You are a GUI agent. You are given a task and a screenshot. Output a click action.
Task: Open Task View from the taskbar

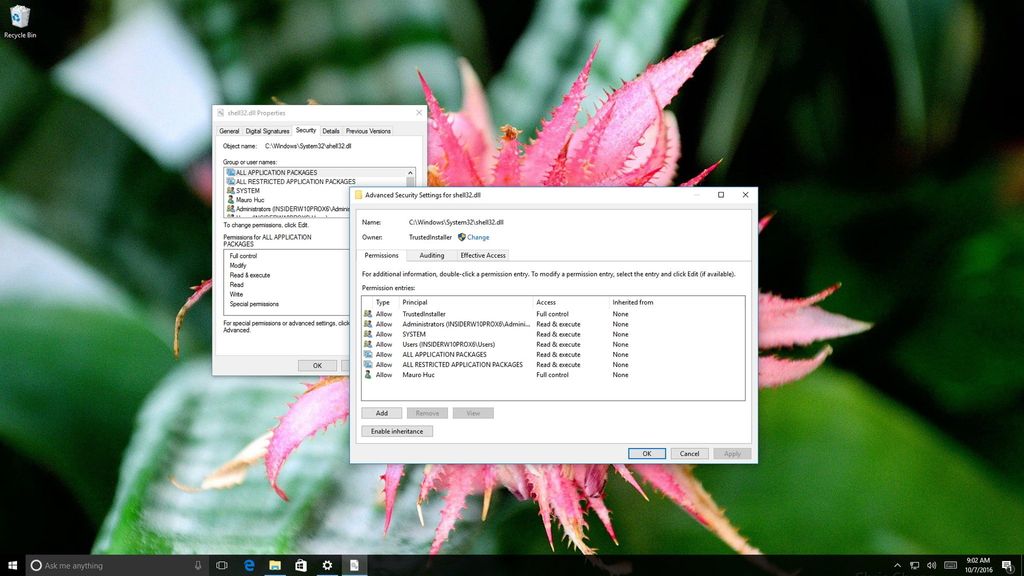point(221,564)
